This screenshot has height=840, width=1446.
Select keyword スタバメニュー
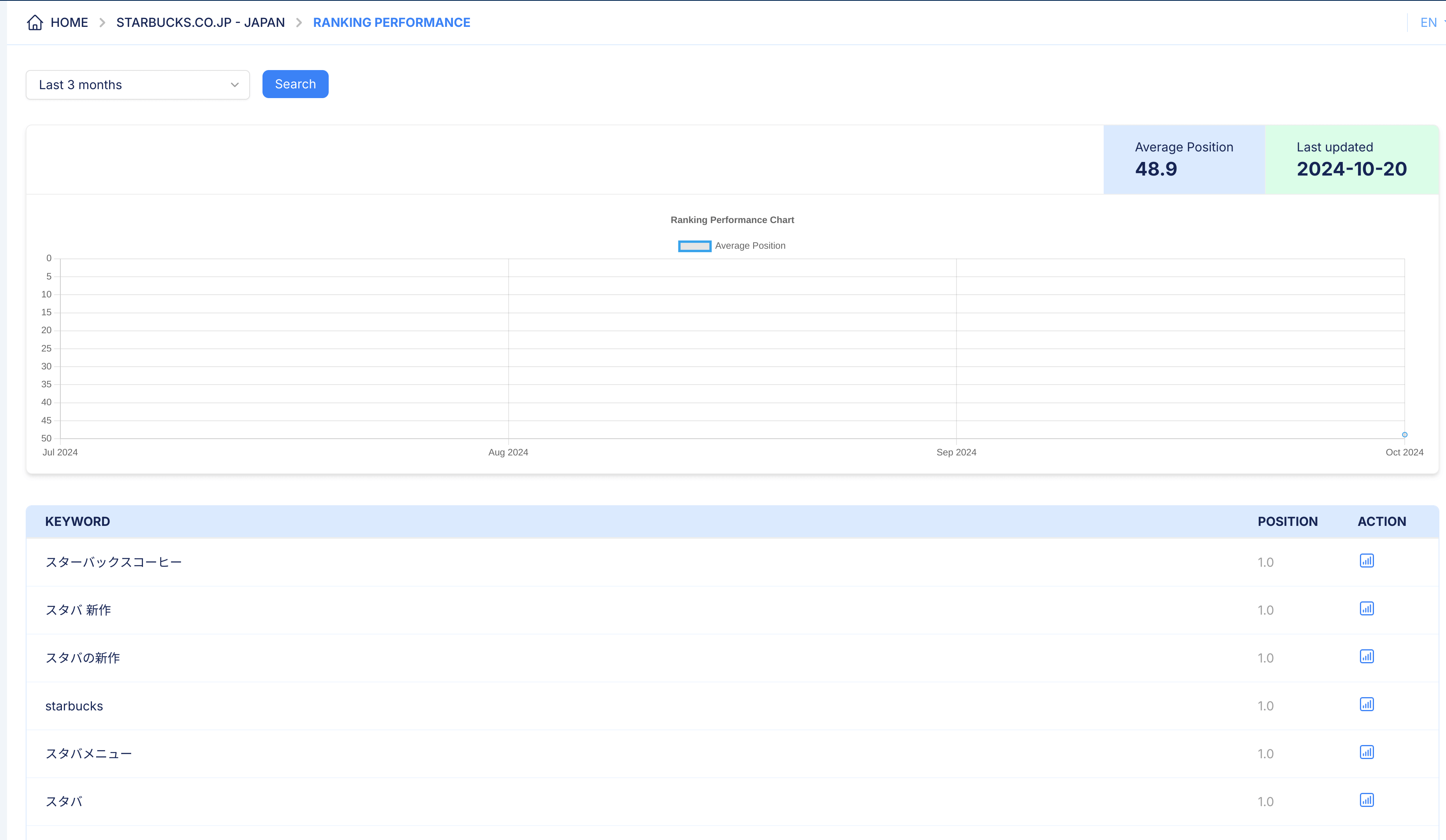[89, 754]
